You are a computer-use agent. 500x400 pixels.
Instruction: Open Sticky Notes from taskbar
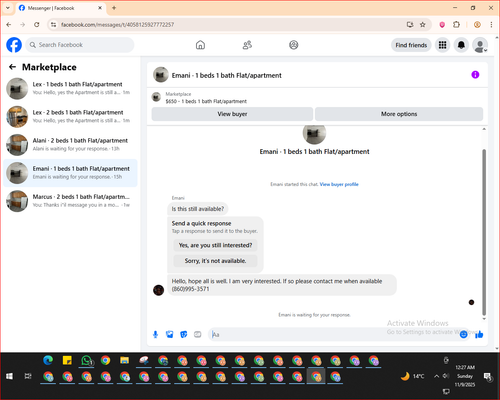click(67, 360)
